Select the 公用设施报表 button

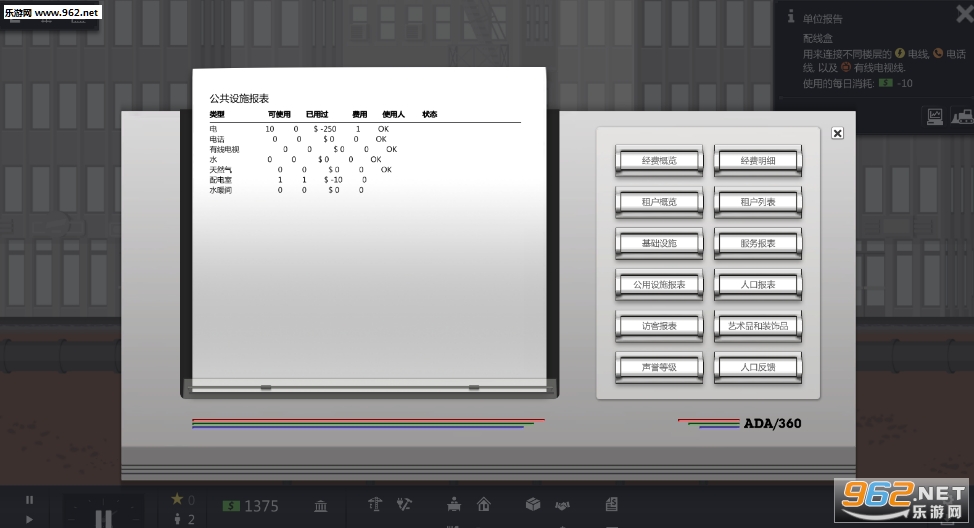click(x=659, y=284)
